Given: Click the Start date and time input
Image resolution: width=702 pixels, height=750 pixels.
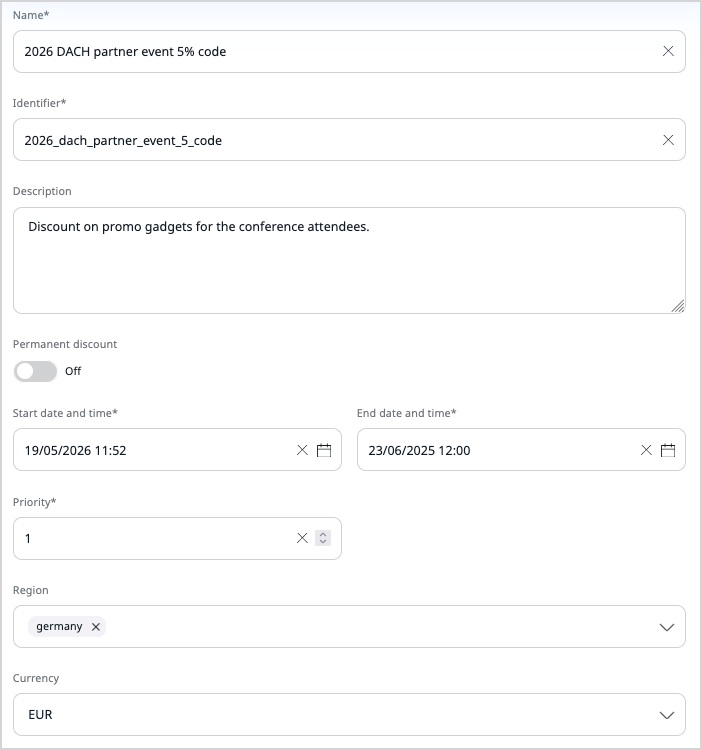Looking at the screenshot, I should pos(150,450).
